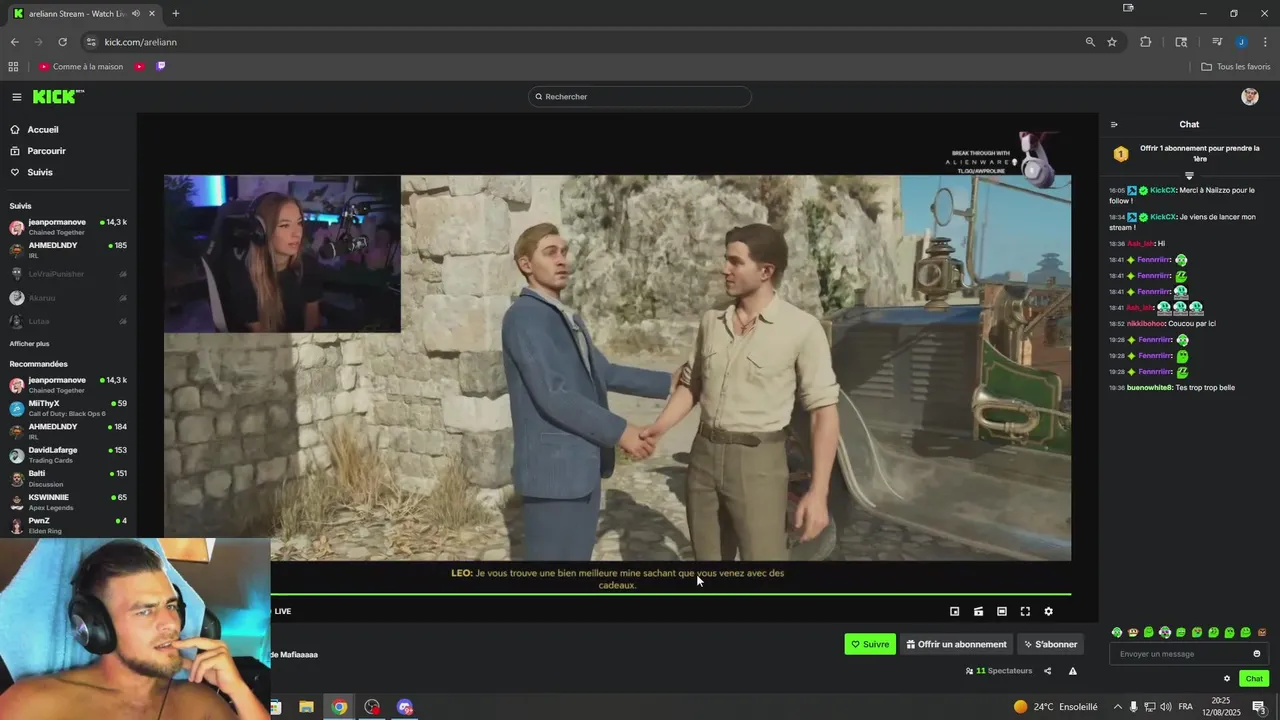Click the 11 Spectateurs viewer count
1280x720 pixels.
coord(999,671)
